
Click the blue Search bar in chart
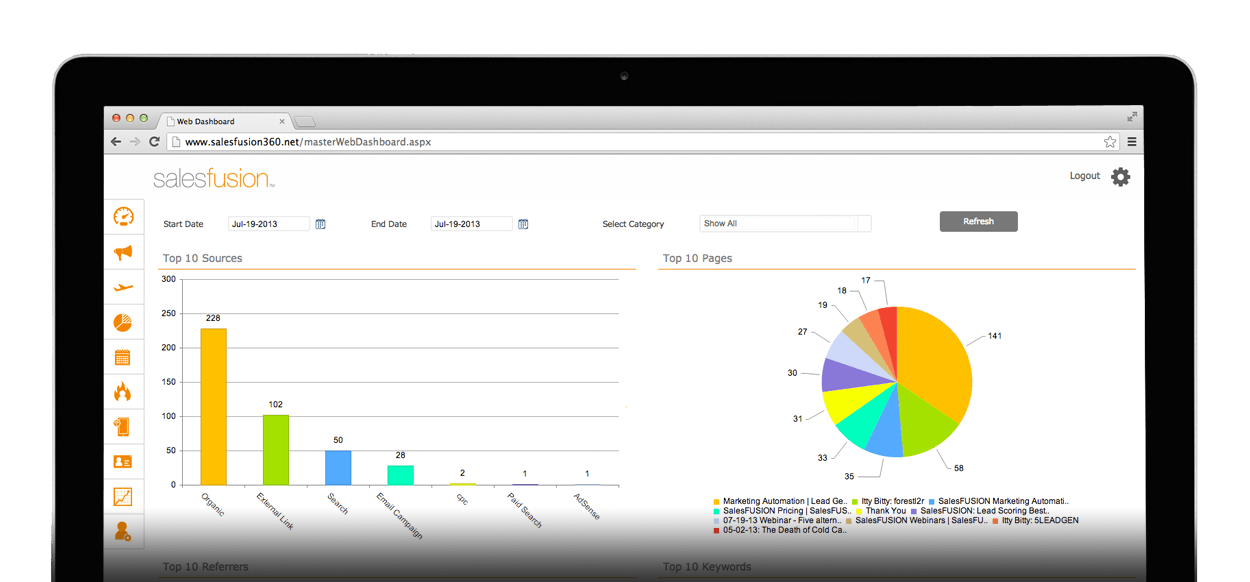338,468
